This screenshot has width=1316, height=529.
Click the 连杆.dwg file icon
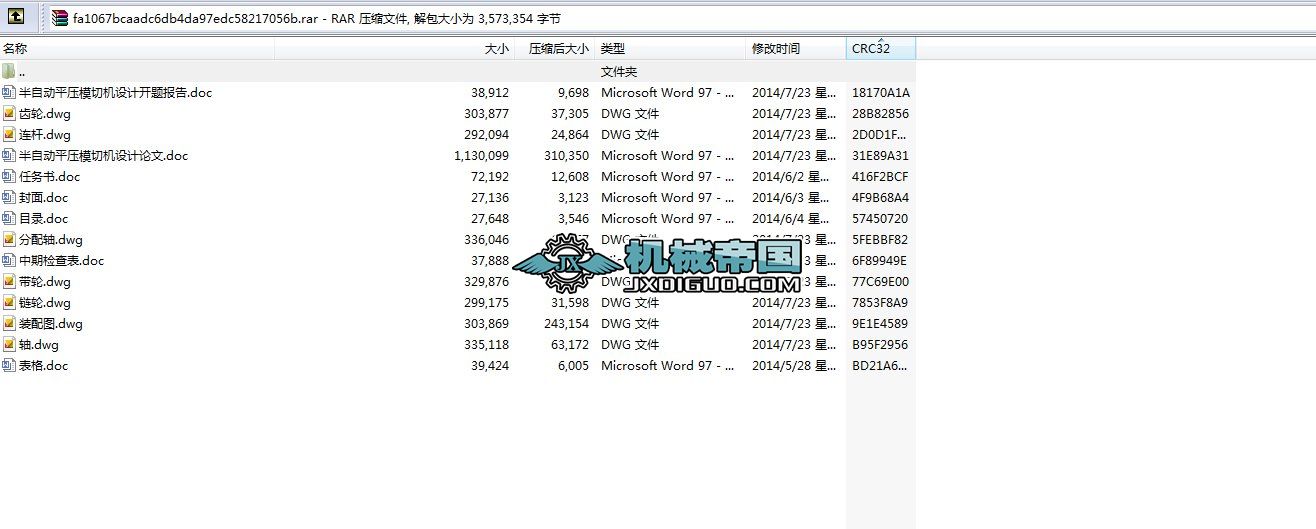coord(9,134)
